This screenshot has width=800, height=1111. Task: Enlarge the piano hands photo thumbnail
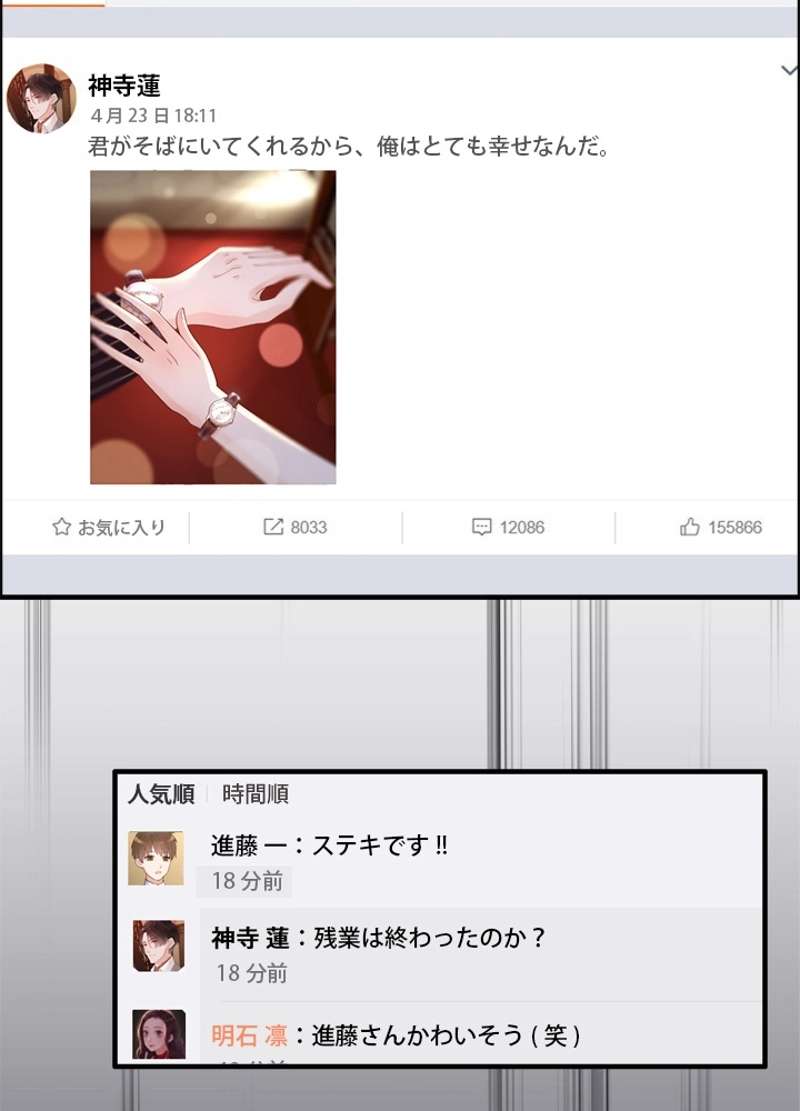[213, 327]
